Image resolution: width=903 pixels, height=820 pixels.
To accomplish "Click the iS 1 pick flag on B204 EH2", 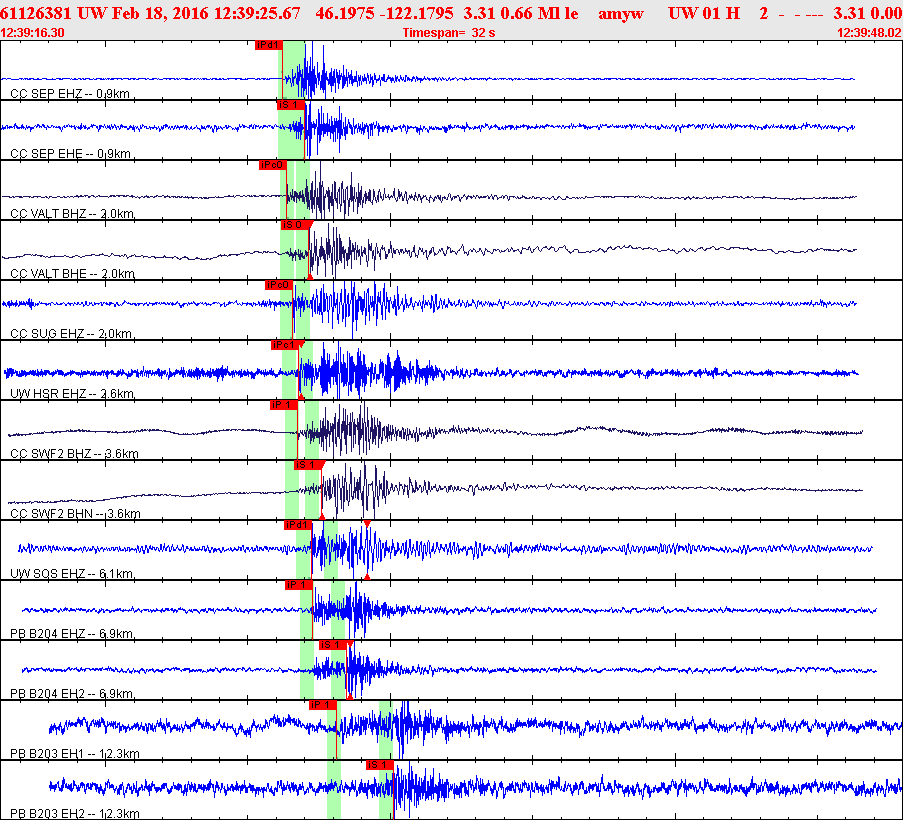I will tap(333, 645).
